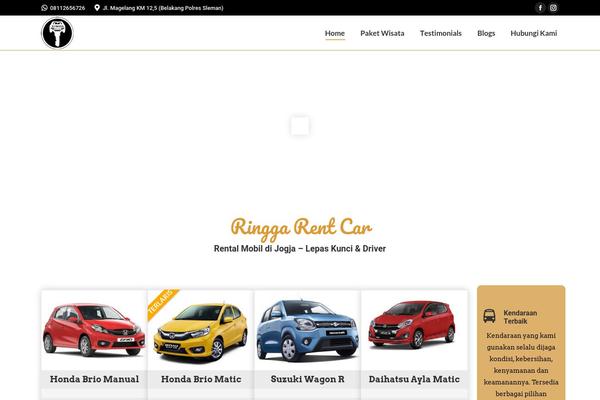Open the Paket Wisata menu
600x400 pixels.
382,33
